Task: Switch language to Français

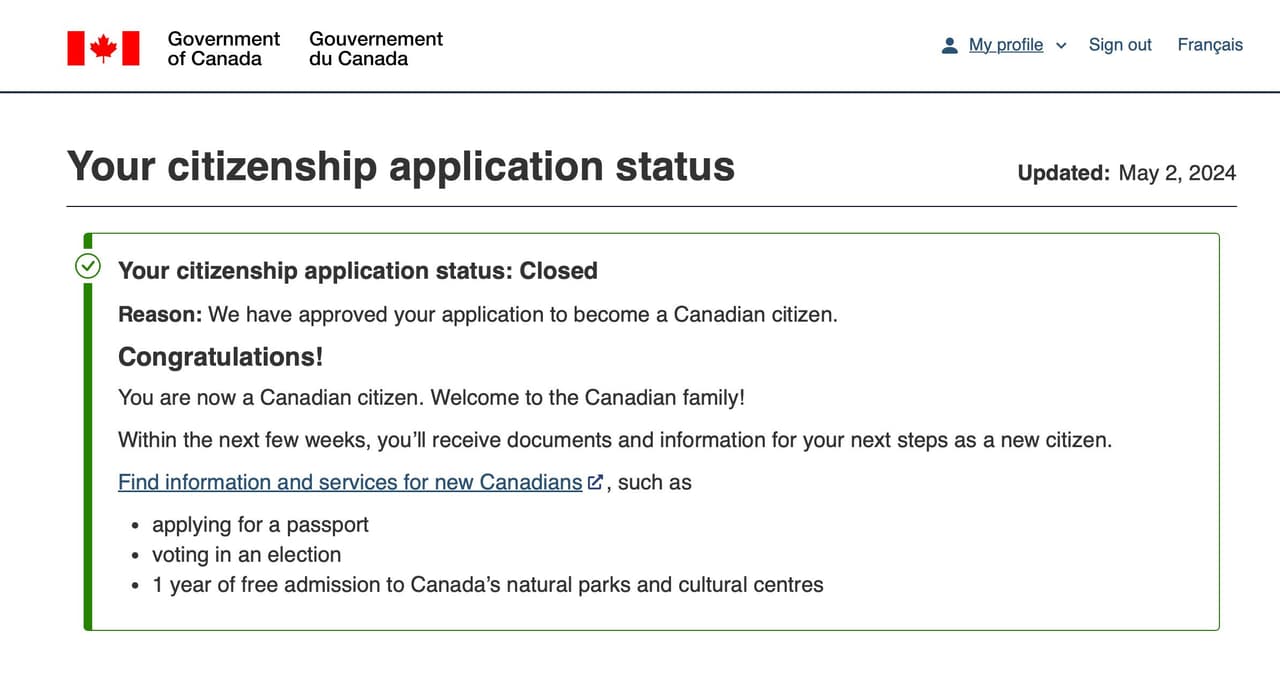Action: tap(1210, 45)
